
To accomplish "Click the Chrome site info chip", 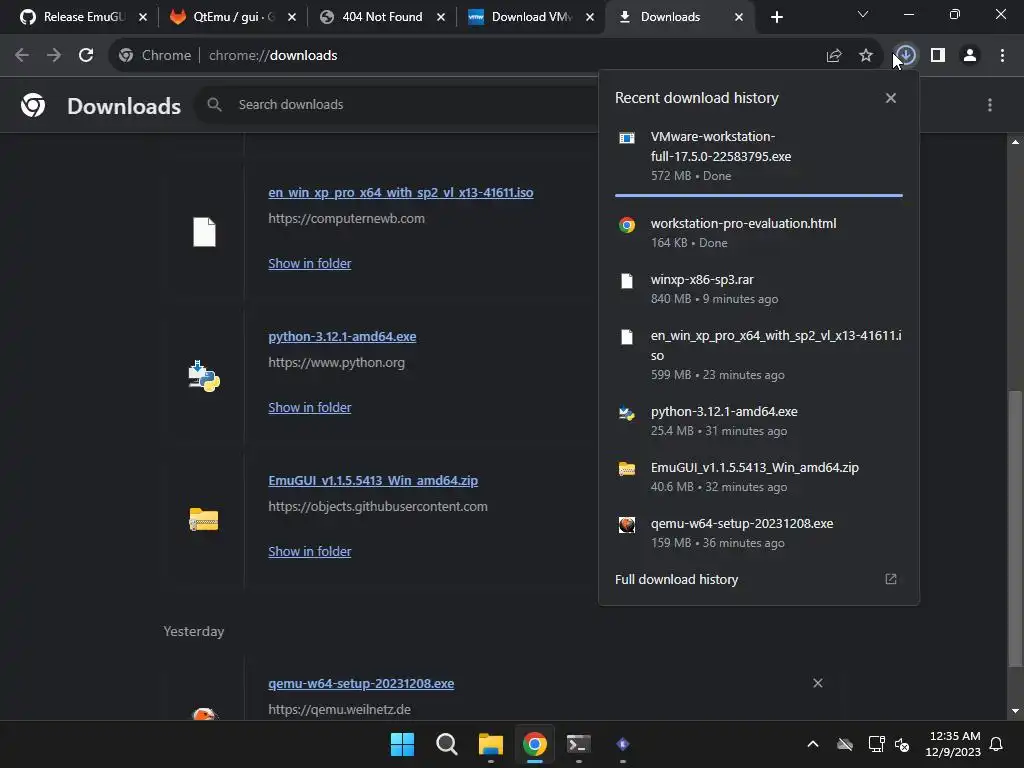I will (x=155, y=56).
